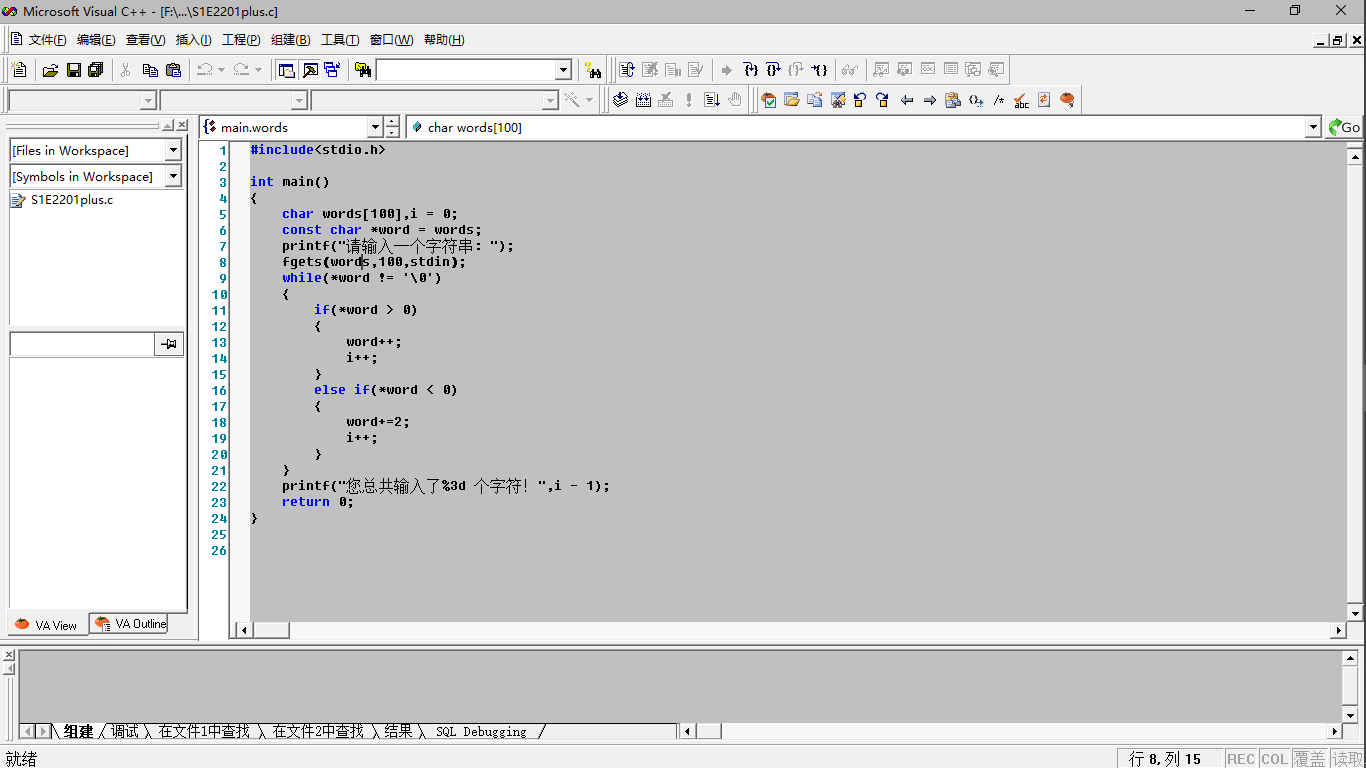Viewport: 1366px width, 768px height.
Task: Click the editor horizontal scrollbar thumb
Action: point(271,631)
